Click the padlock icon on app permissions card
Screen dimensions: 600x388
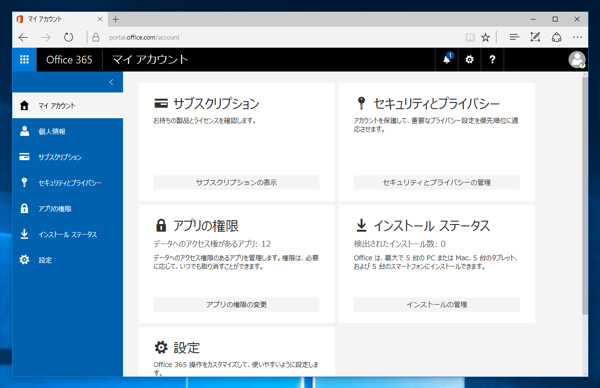161,225
